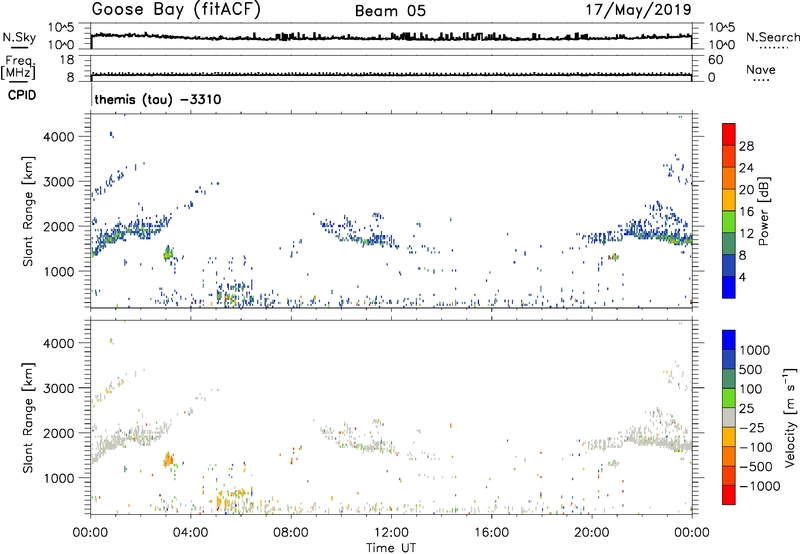Select the "Beam 05" header label
Image resolution: width=800 pixels, height=554 pixels.
coord(390,11)
